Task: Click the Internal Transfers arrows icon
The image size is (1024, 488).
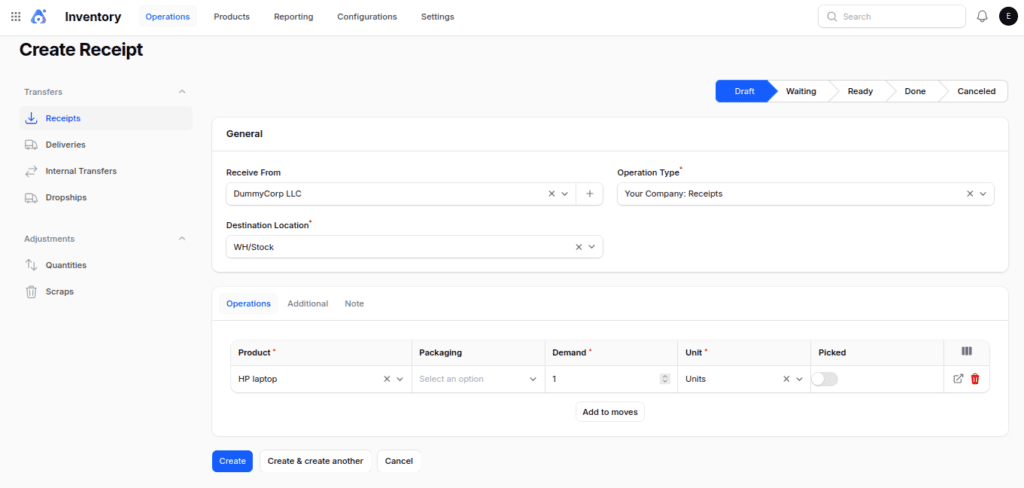Action: (31, 171)
